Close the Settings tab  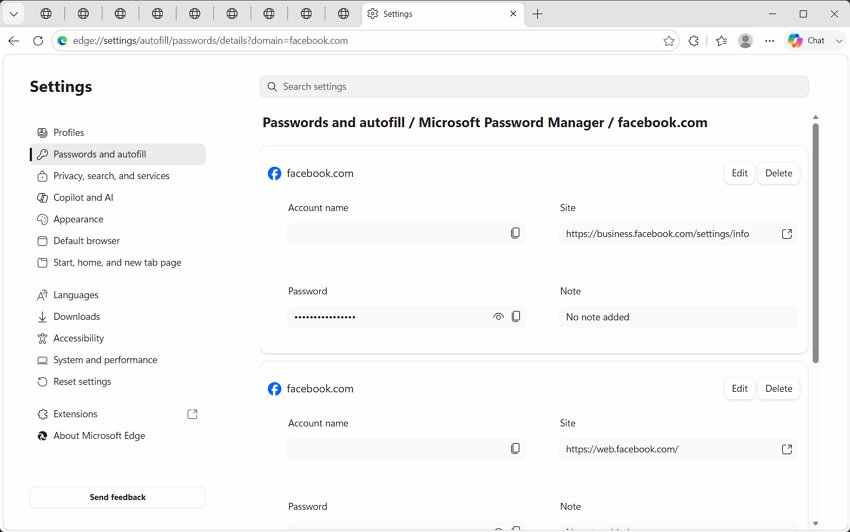pos(513,14)
